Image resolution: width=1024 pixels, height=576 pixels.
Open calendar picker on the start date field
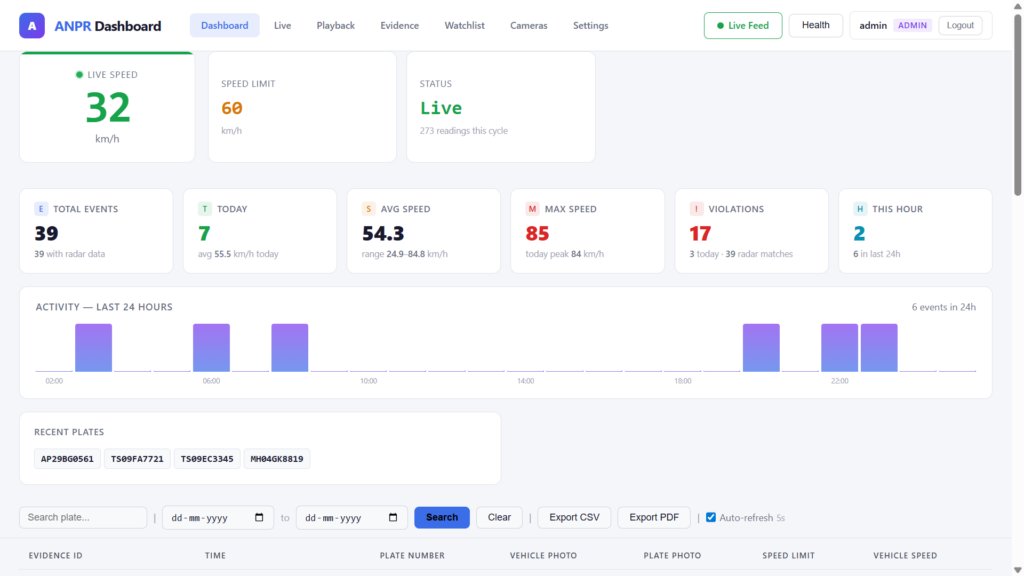pos(259,517)
